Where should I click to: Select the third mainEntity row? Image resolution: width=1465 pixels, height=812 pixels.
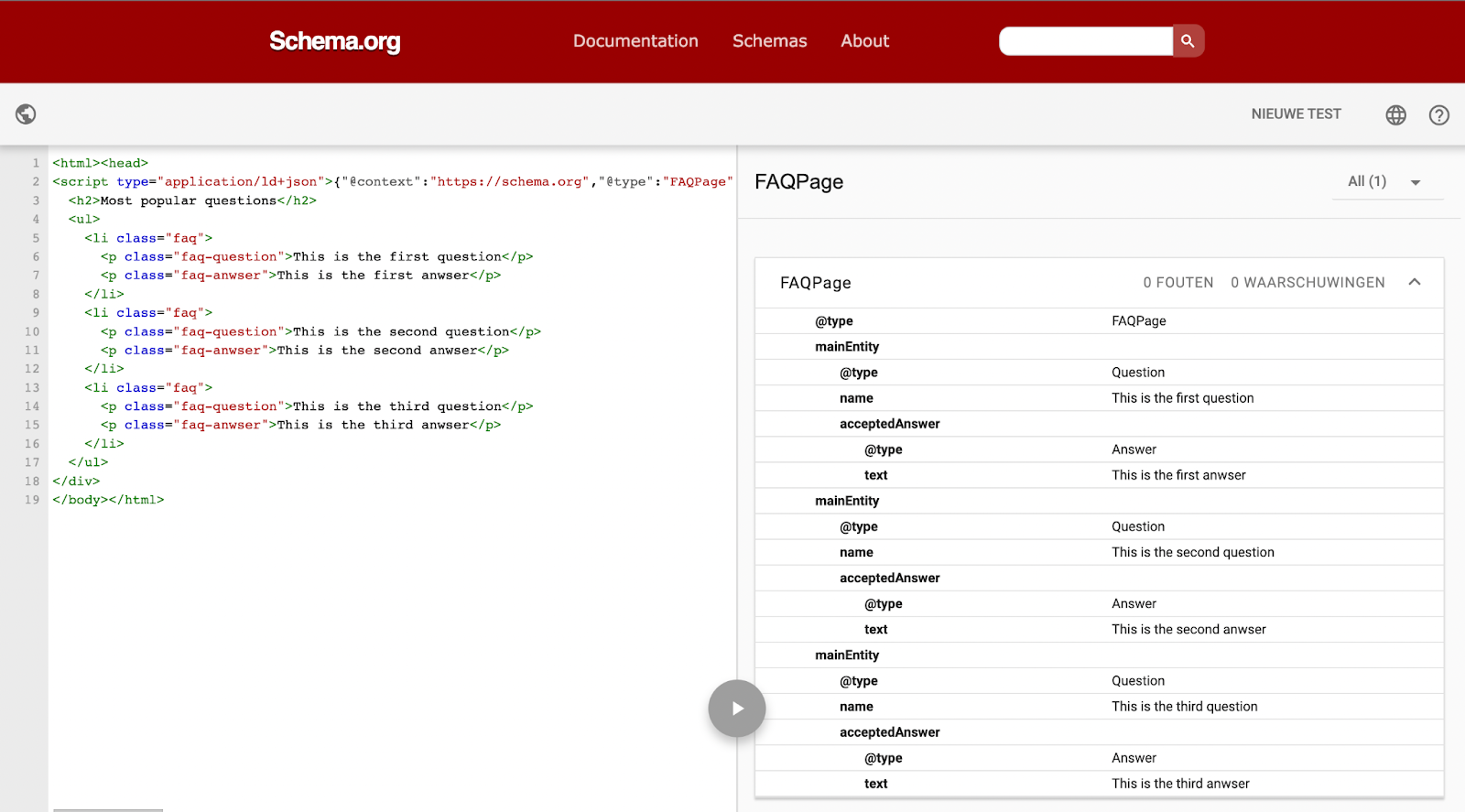click(847, 655)
